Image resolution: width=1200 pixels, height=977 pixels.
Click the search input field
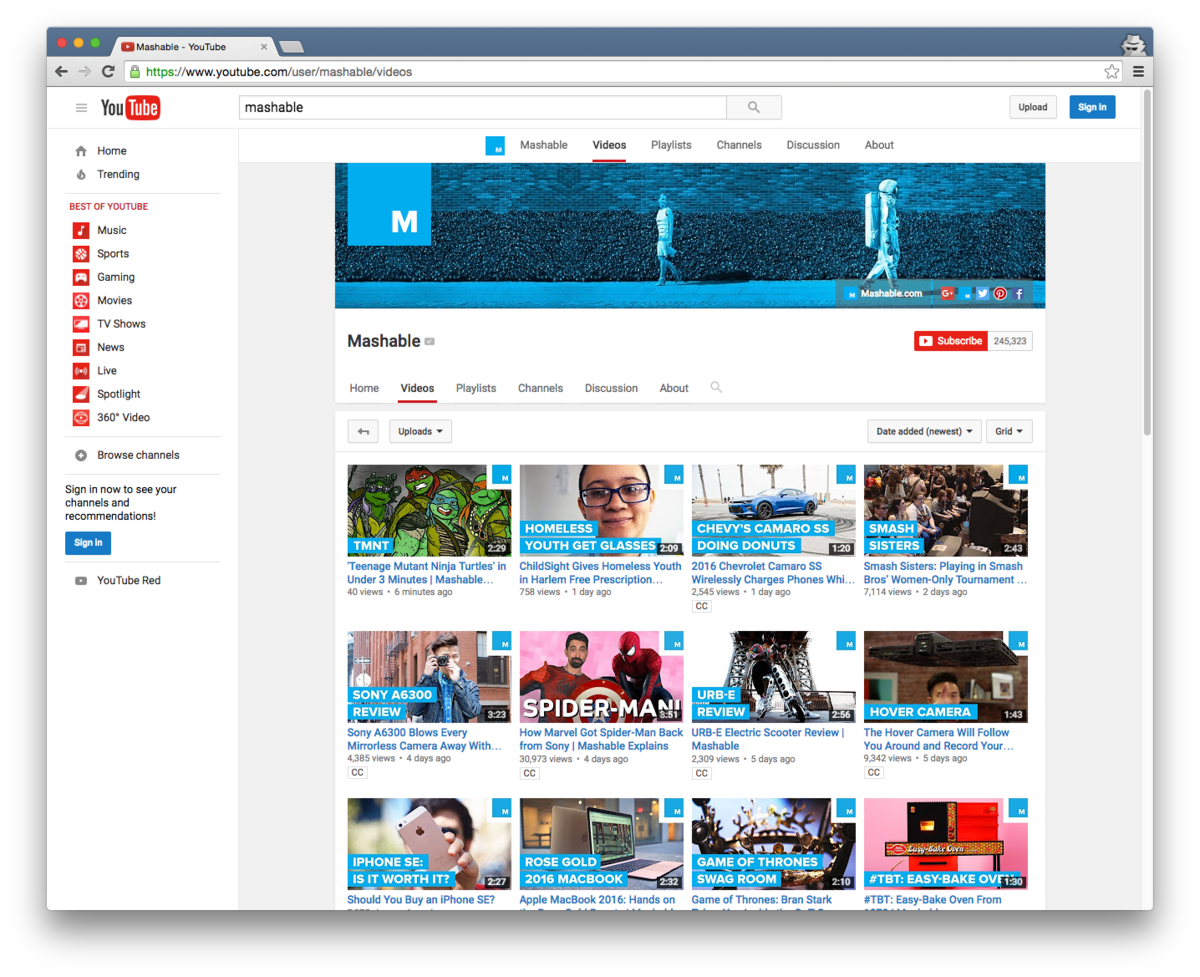coord(483,107)
